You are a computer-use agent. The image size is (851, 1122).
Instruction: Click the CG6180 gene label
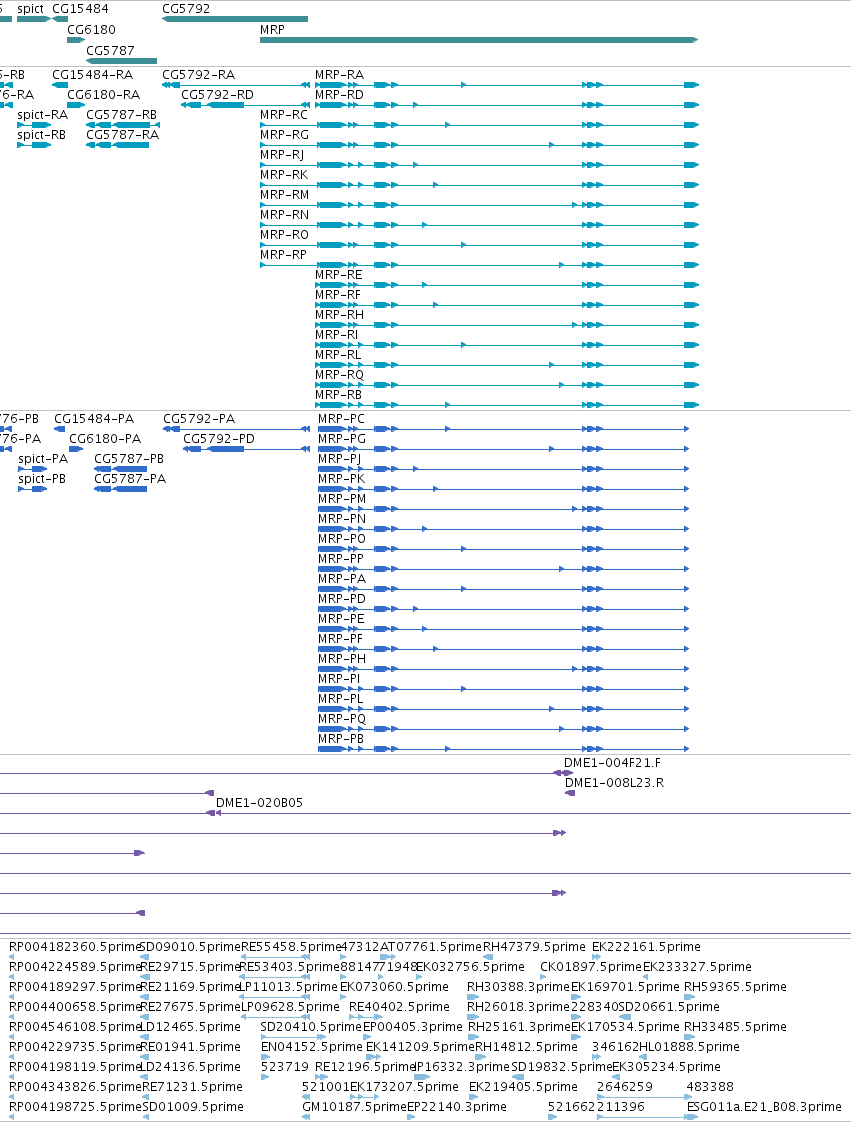[91, 30]
